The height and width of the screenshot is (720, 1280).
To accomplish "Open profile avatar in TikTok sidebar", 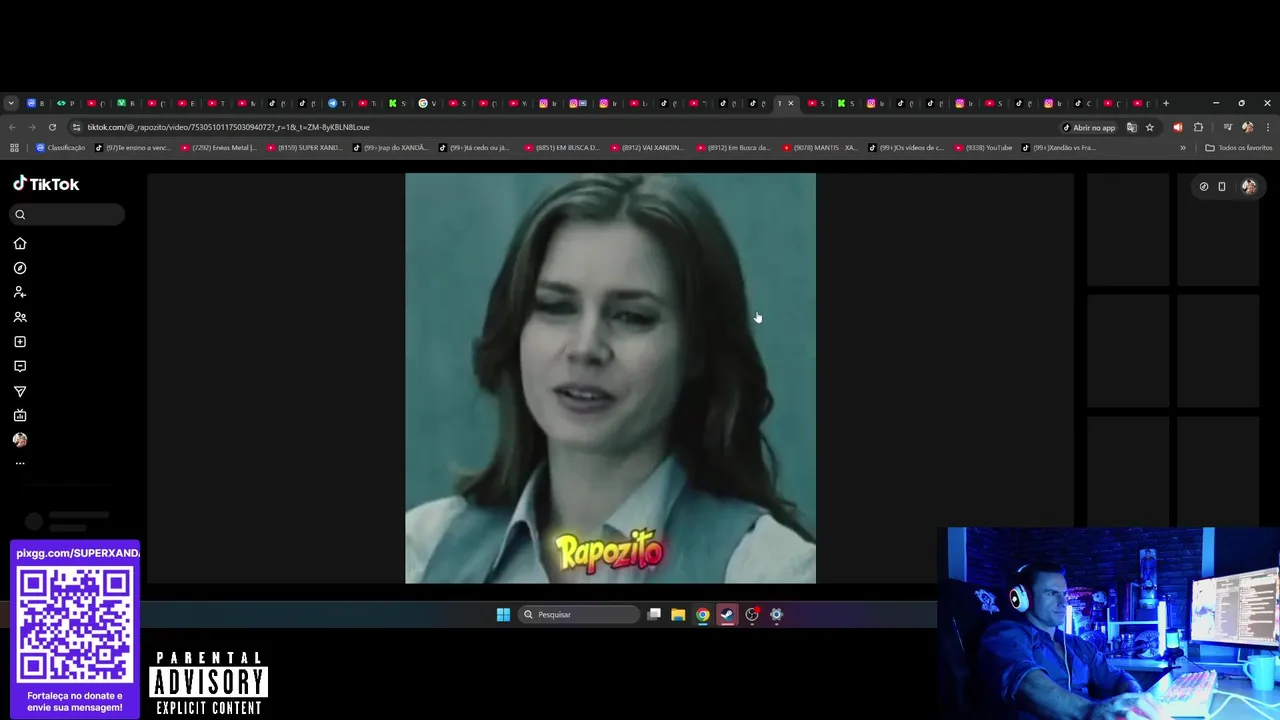I will (20, 440).
